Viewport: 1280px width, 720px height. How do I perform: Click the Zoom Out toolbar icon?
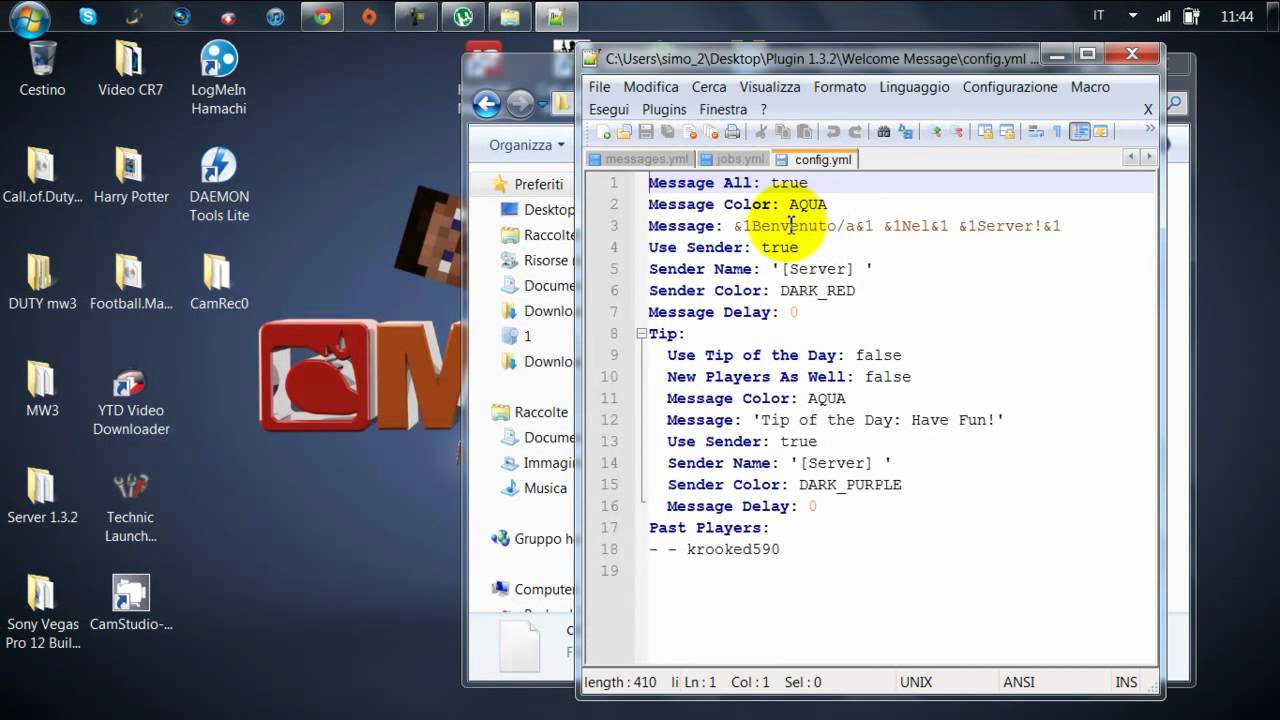coord(957,132)
